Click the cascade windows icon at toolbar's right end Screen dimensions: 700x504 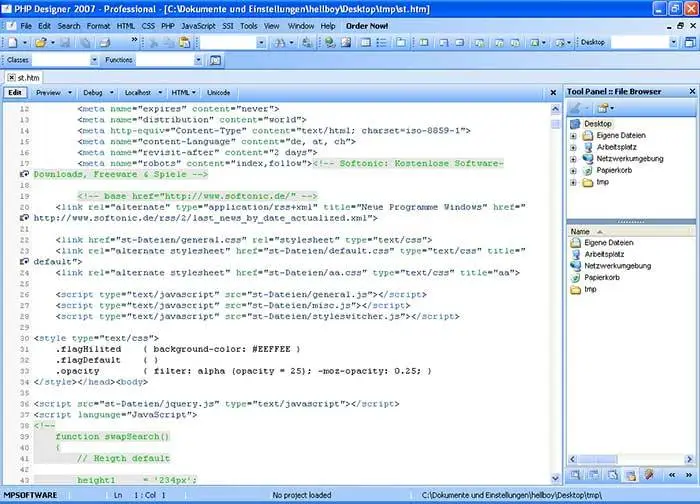pyautogui.click(x=690, y=43)
